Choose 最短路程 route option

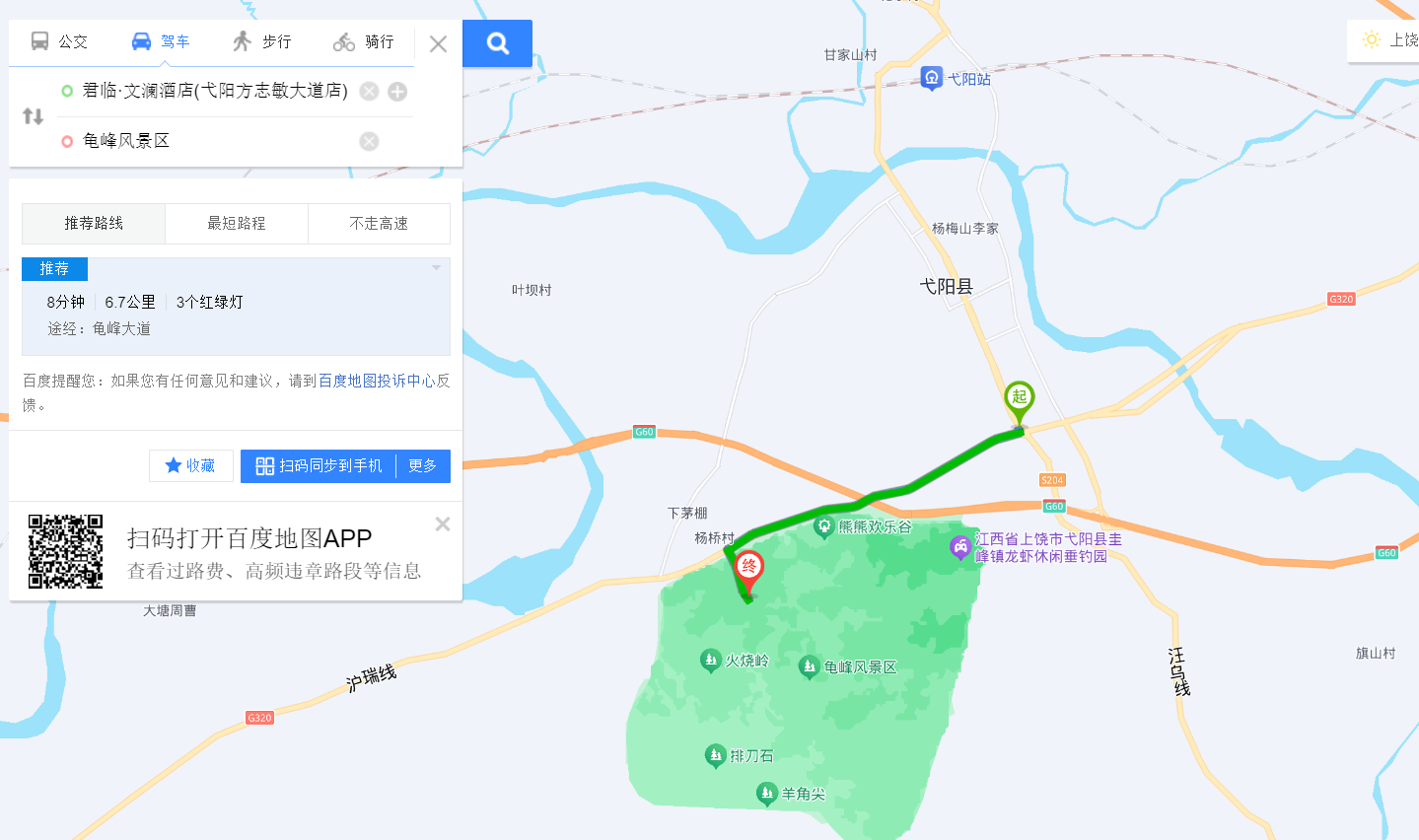point(237,224)
